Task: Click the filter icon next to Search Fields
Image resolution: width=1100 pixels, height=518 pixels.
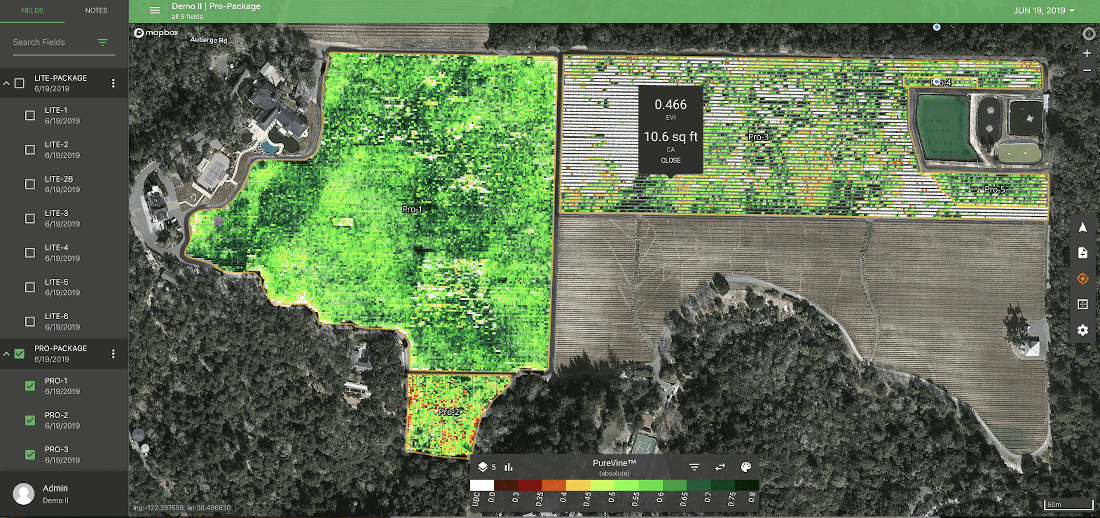Action: click(103, 42)
